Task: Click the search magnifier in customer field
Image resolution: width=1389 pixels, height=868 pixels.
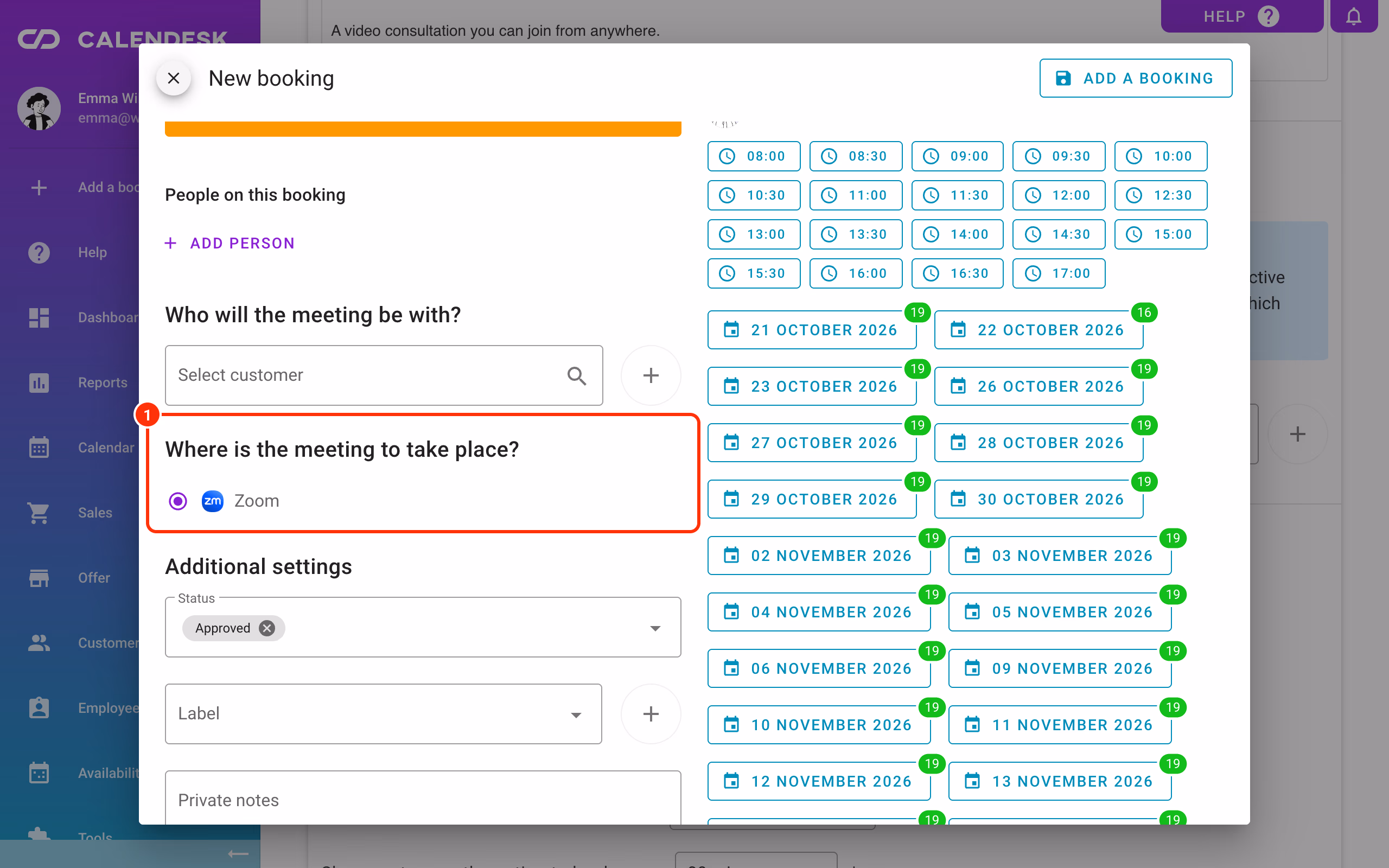Action: pos(576,375)
